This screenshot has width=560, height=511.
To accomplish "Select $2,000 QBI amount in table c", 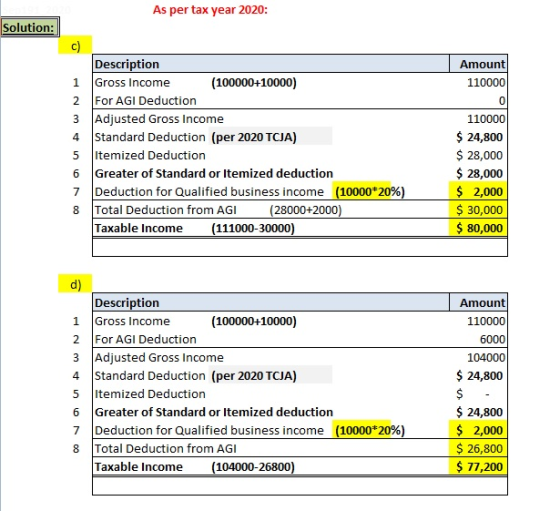I will (479, 192).
